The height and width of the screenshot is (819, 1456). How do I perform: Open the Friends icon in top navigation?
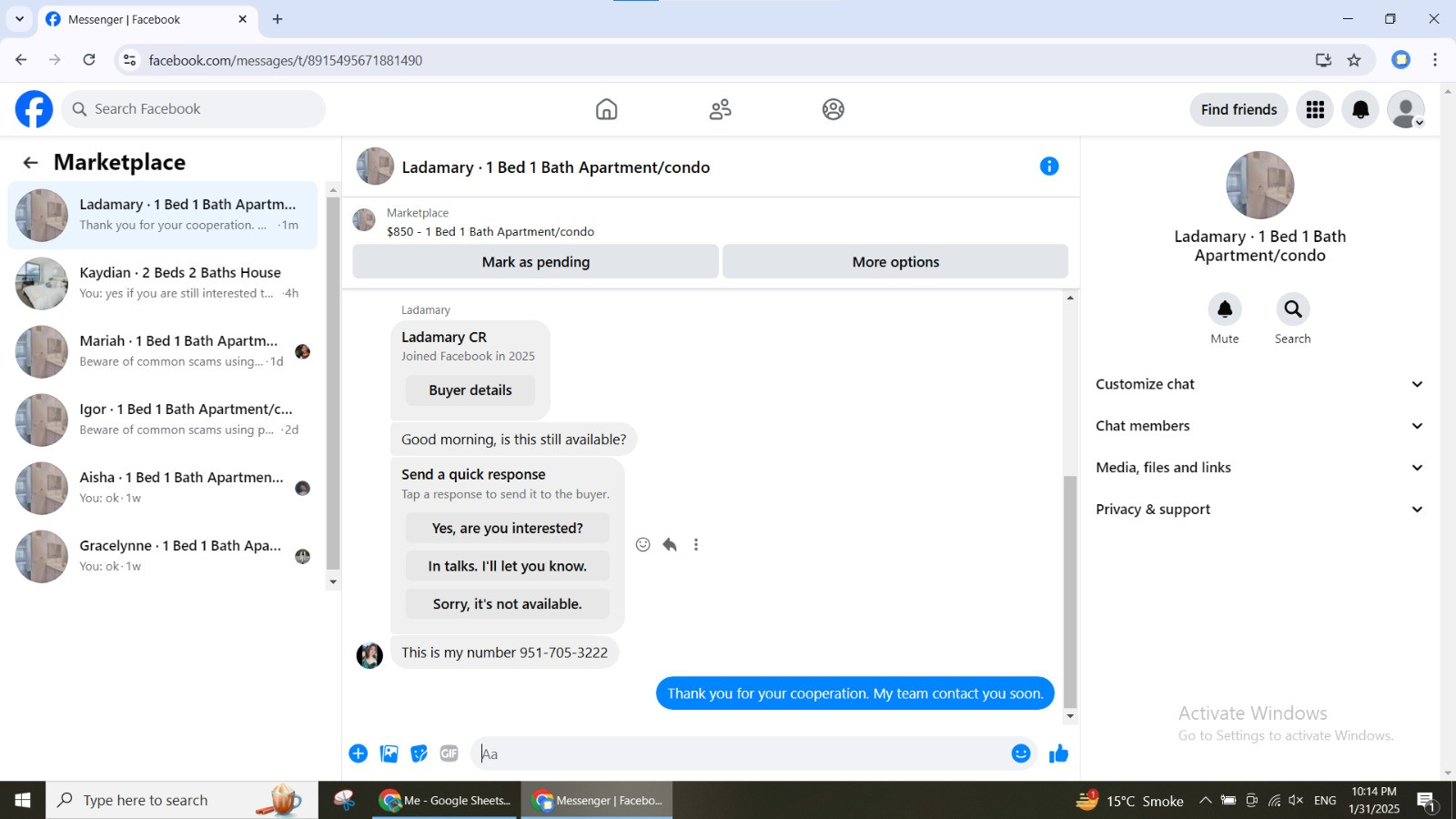720,109
